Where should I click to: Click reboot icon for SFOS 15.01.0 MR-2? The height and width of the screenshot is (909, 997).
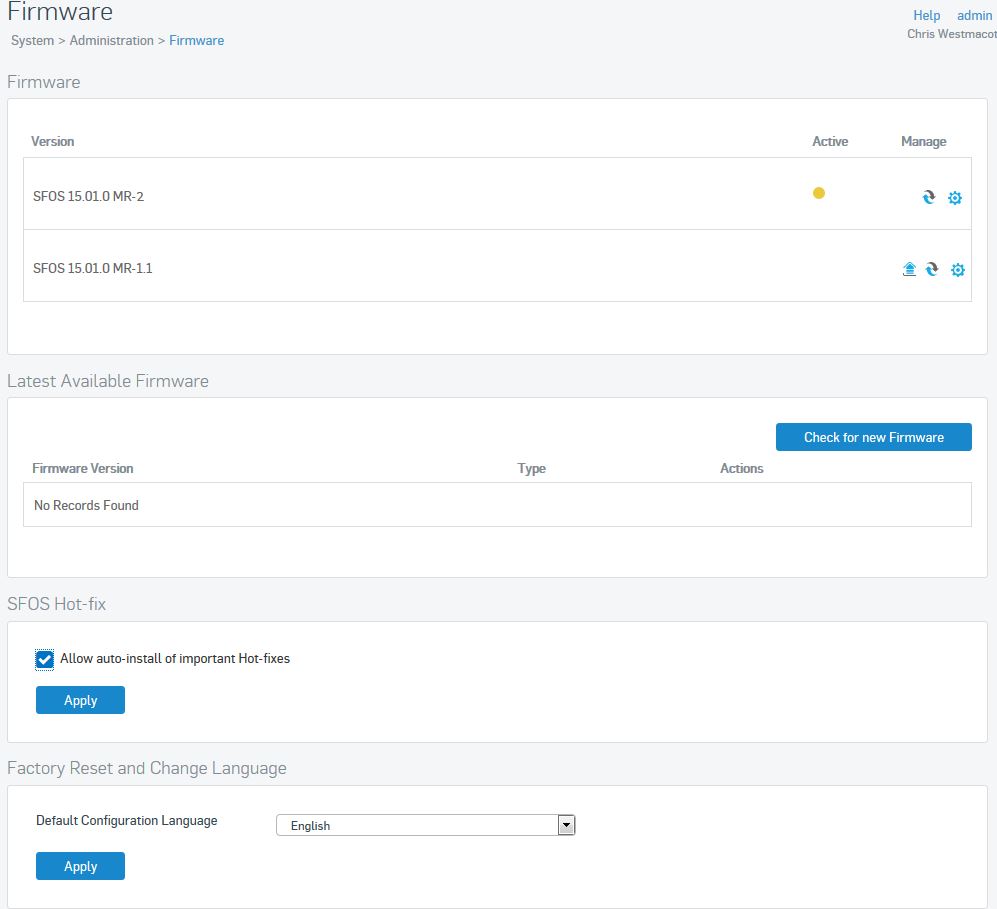929,197
